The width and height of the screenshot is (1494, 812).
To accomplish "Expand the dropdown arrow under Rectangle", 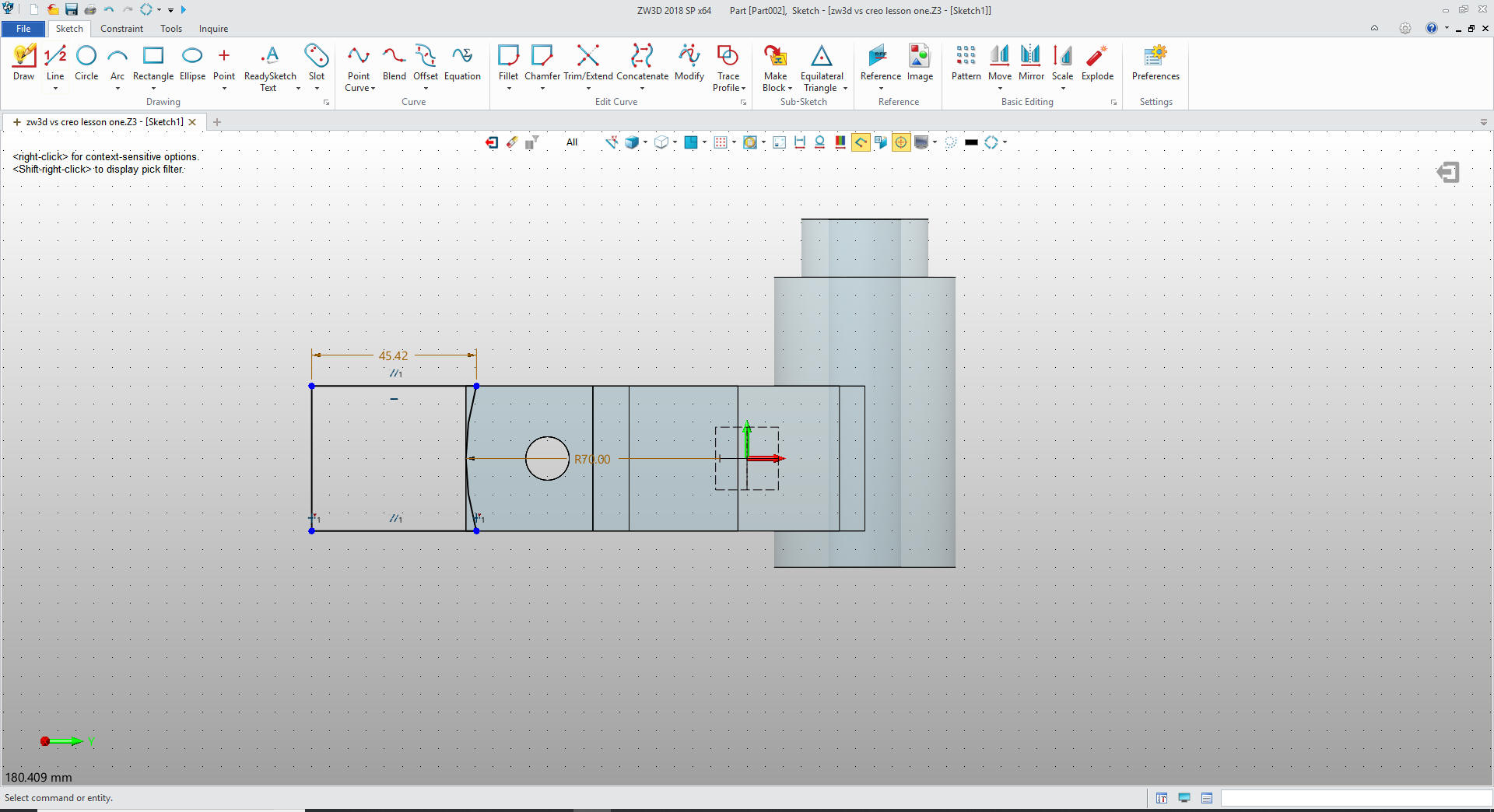I will [153, 89].
